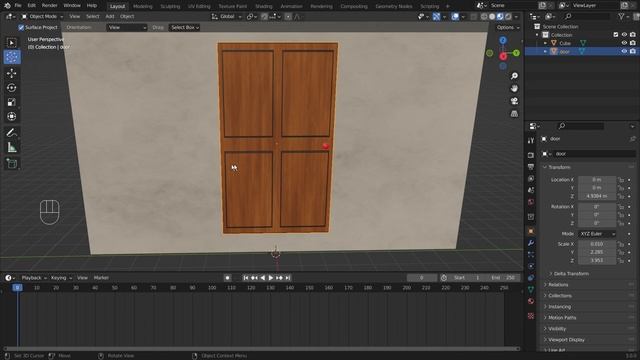Switch to the Modeling workspace tab
Image resolution: width=640 pixels, height=360 pixels.
click(x=142, y=6)
